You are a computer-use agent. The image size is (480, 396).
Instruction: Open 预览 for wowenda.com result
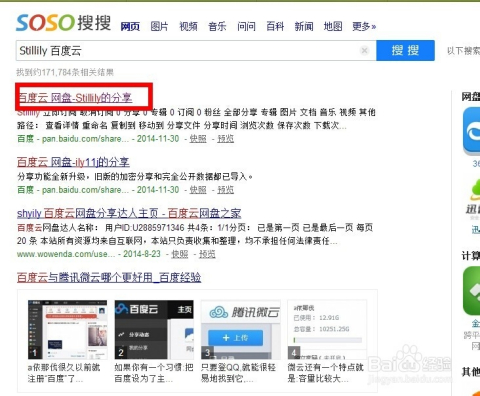pos(207,254)
